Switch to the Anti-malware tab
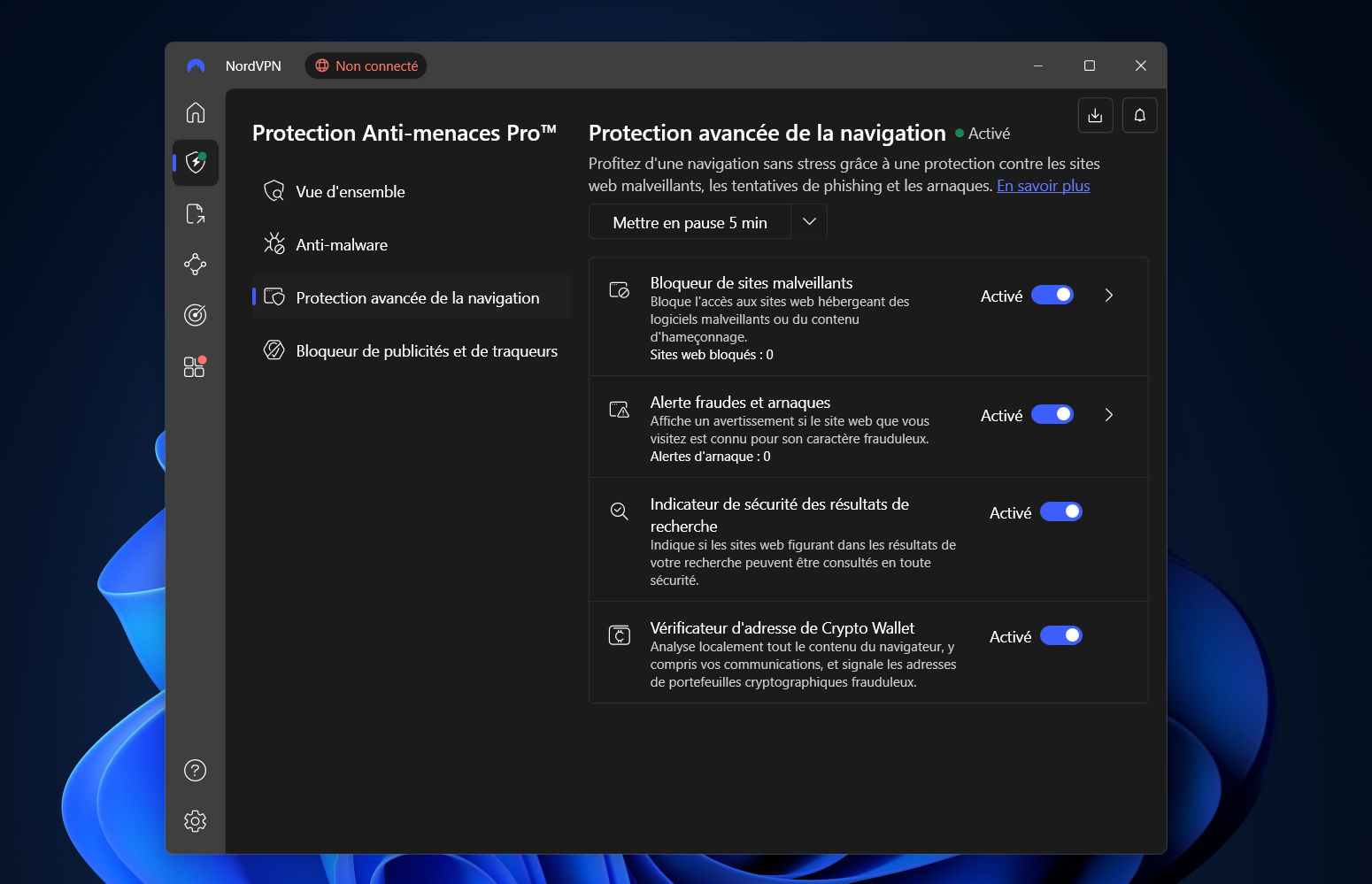Viewport: 1372px width, 884px height. [341, 244]
